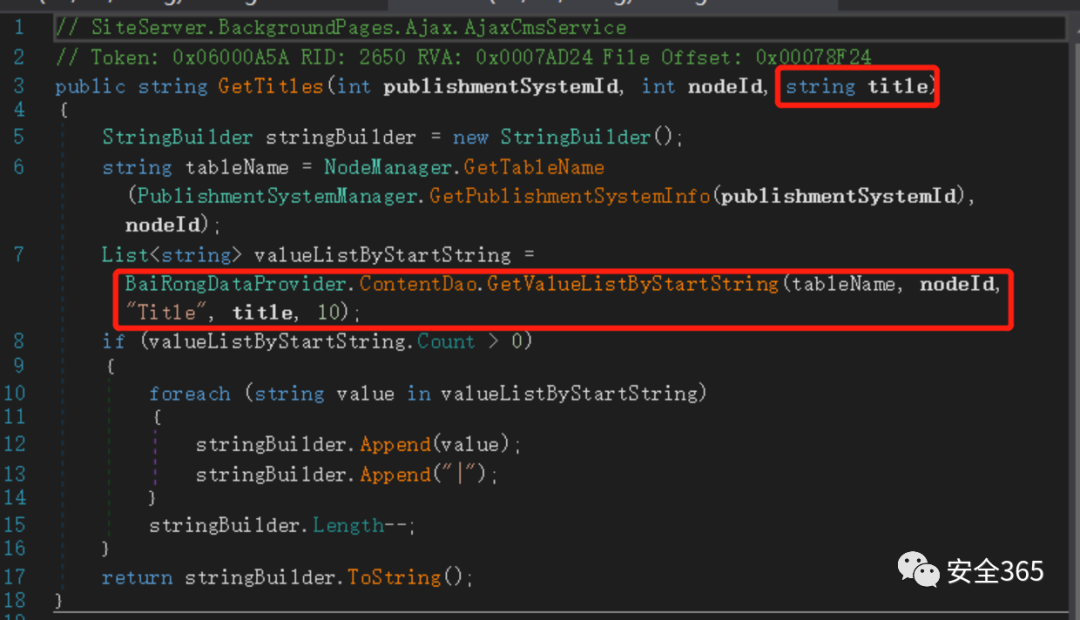Click the 'in' keyword on line 10
Screen dimensions: 1080x620
[418, 393]
